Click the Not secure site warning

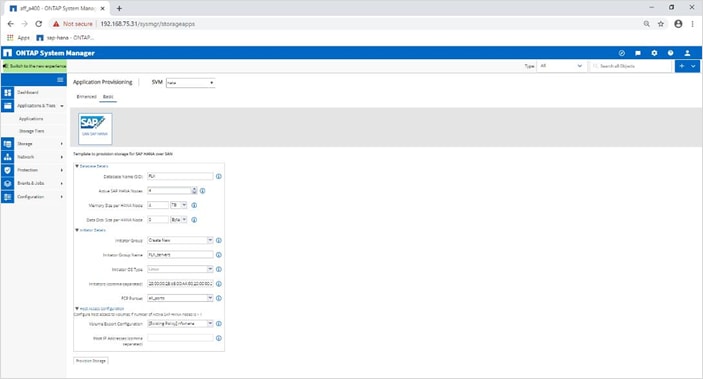pos(73,24)
